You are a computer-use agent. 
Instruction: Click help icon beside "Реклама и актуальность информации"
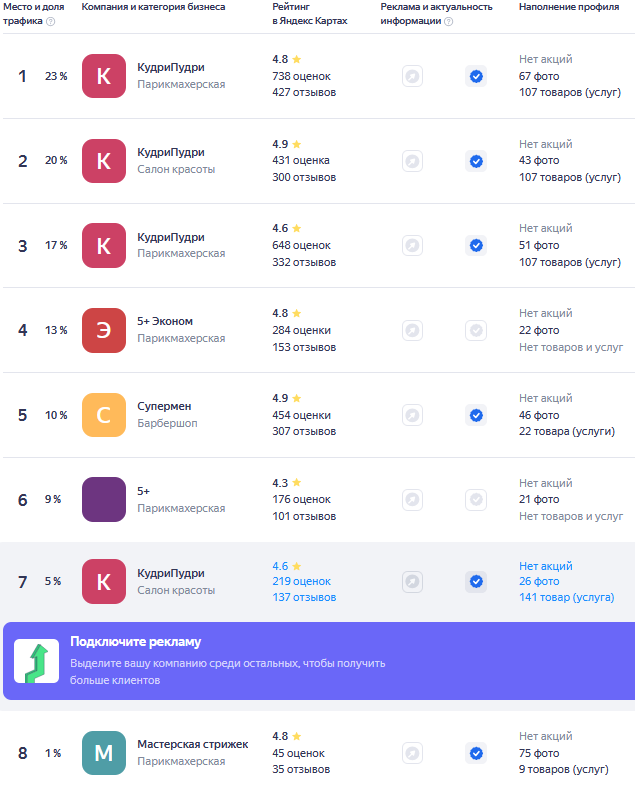point(448,21)
